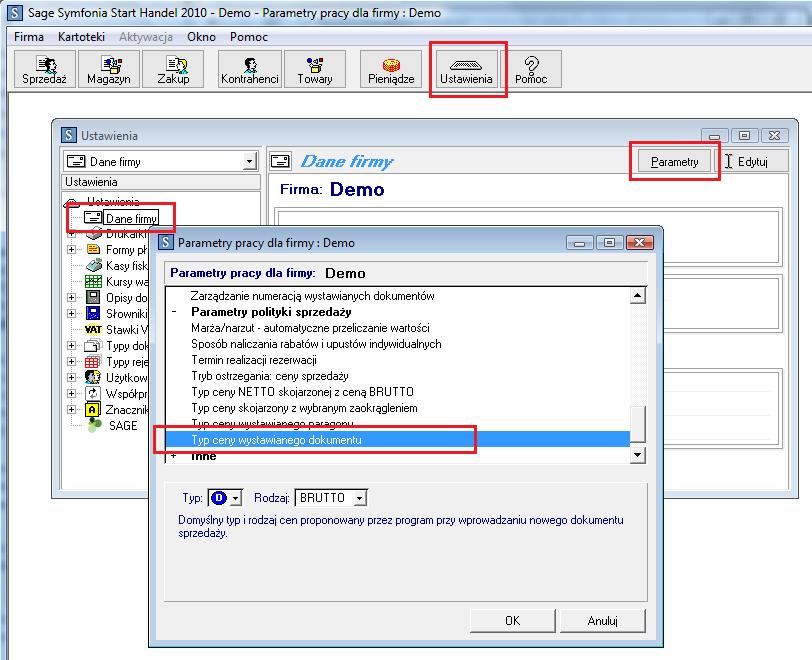
Task: Select Termin realizacji rezerwacji parameter
Action: (254, 360)
